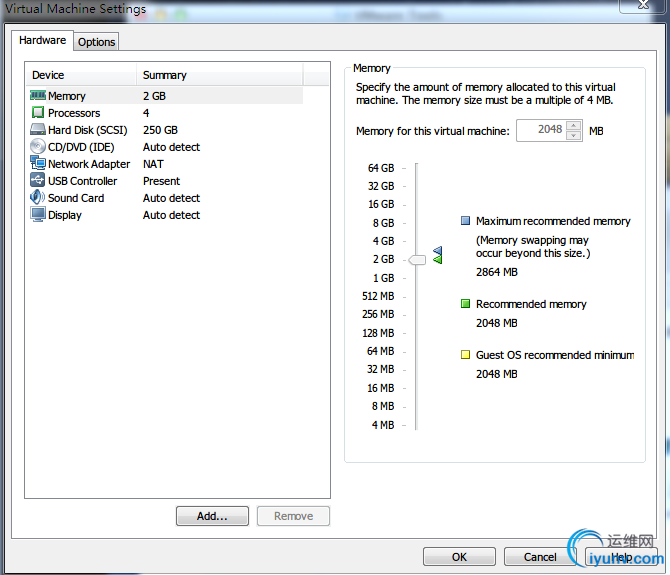The width and height of the screenshot is (670, 575).
Task: Click the Cancel button
Action: pos(540,557)
